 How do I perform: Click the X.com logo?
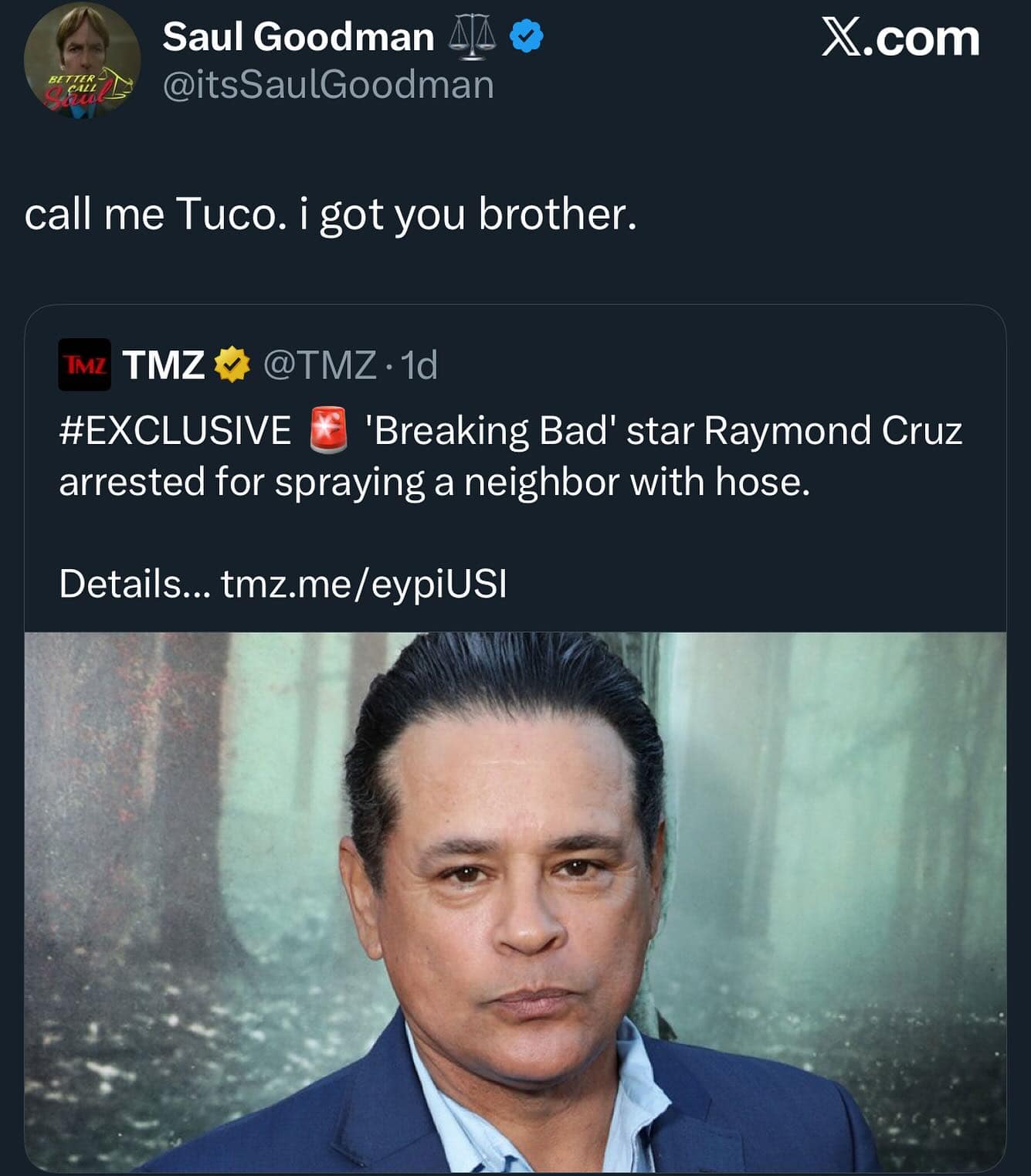[900, 39]
